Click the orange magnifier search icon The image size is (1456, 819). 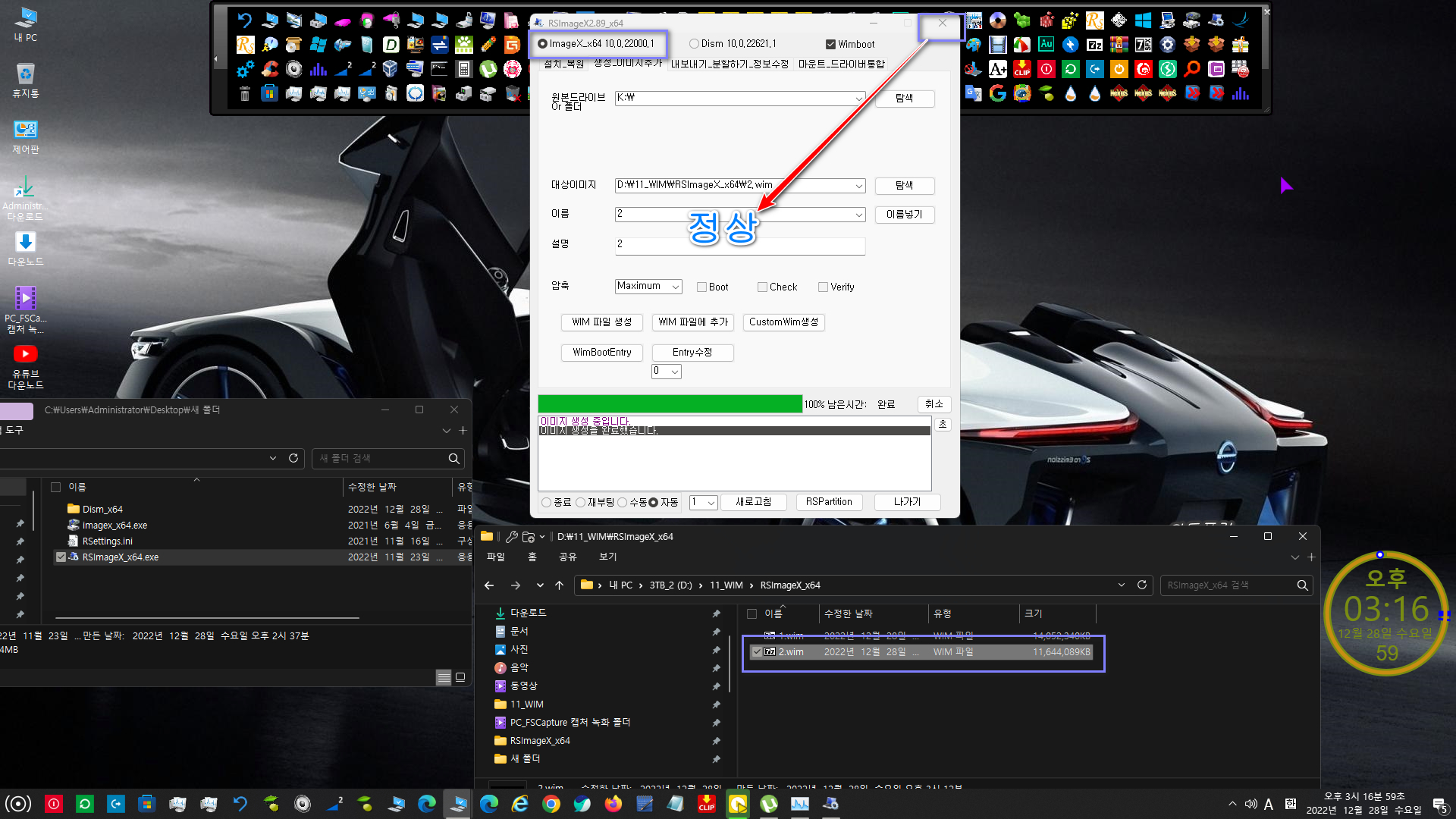pos(1191,69)
